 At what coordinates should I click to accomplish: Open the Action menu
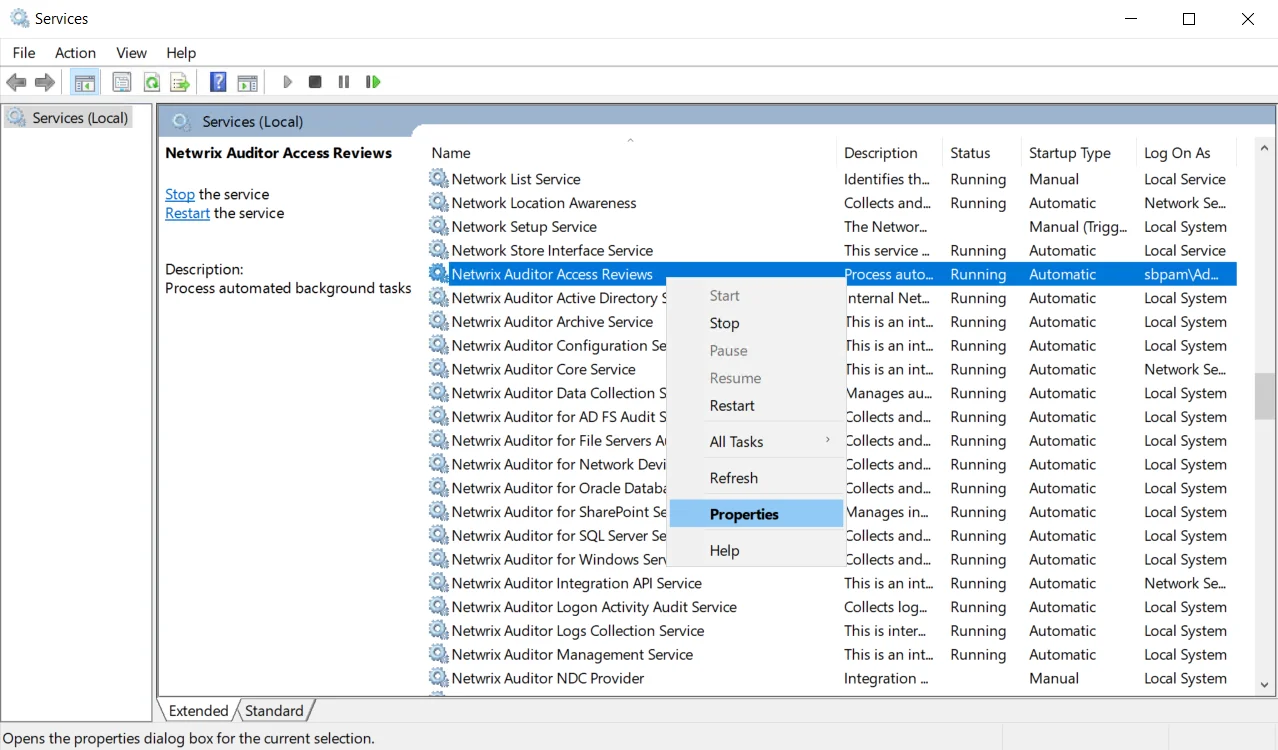75,53
